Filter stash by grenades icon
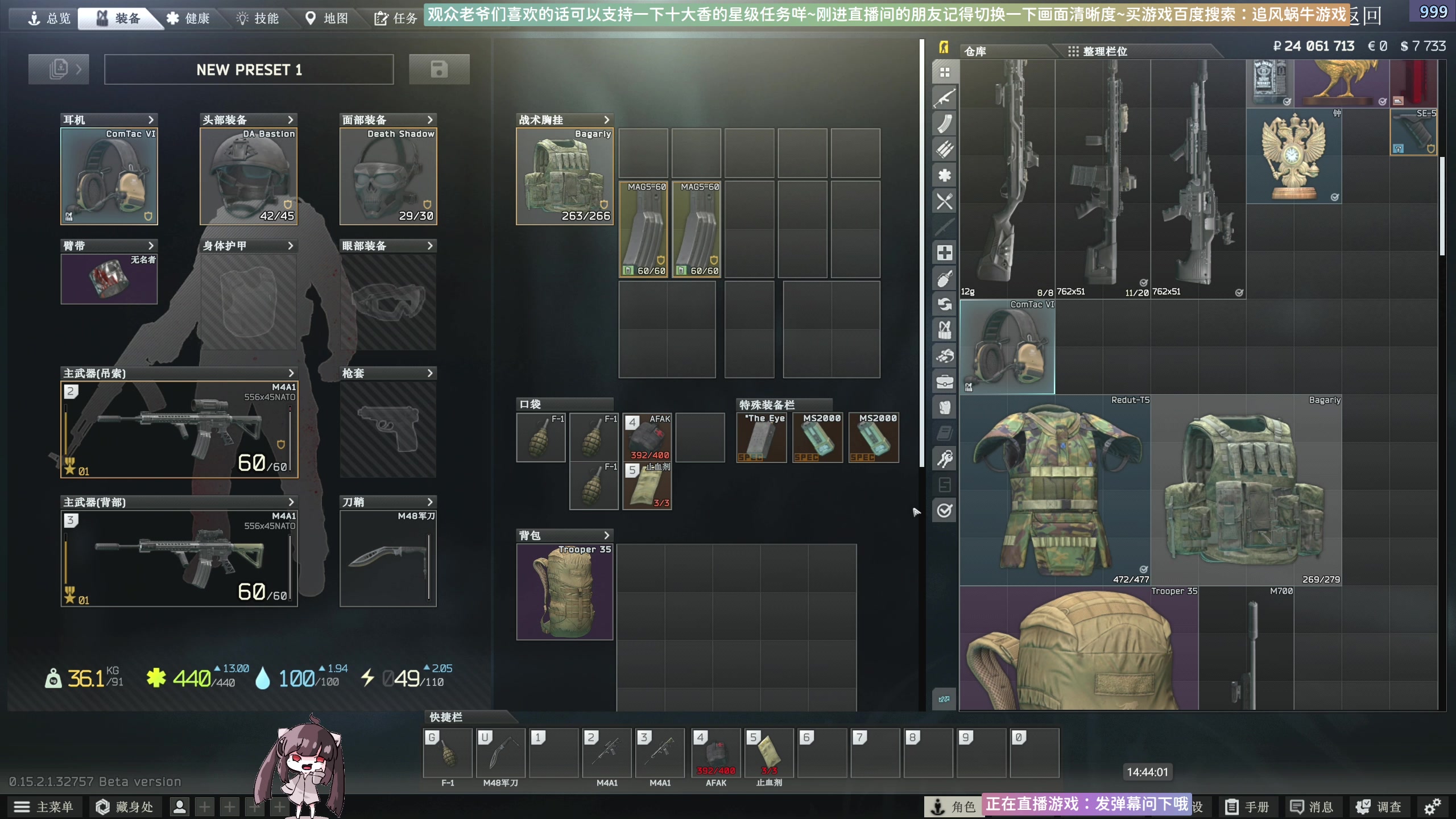This screenshot has height=819, width=1456. tap(945, 279)
